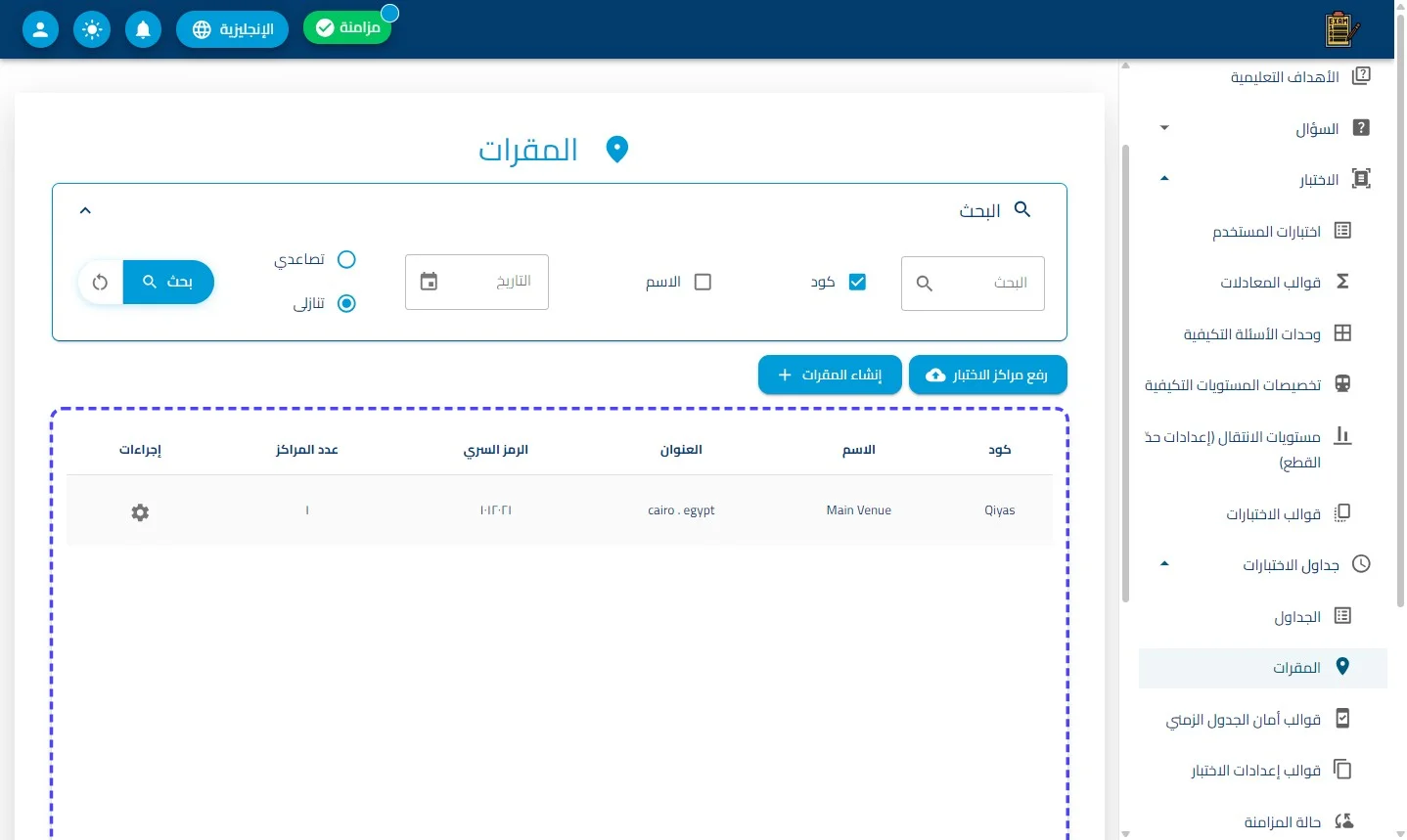This screenshot has height=840, width=1407.
Task: Open the notifications bell
Action: [x=143, y=29]
